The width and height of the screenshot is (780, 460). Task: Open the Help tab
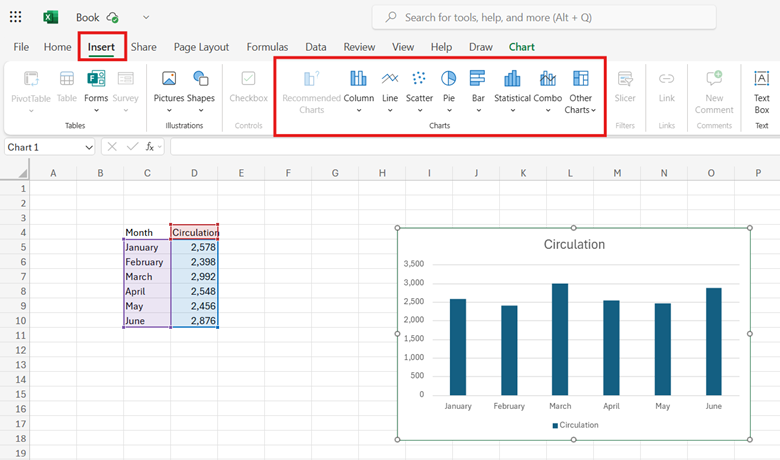[441, 47]
